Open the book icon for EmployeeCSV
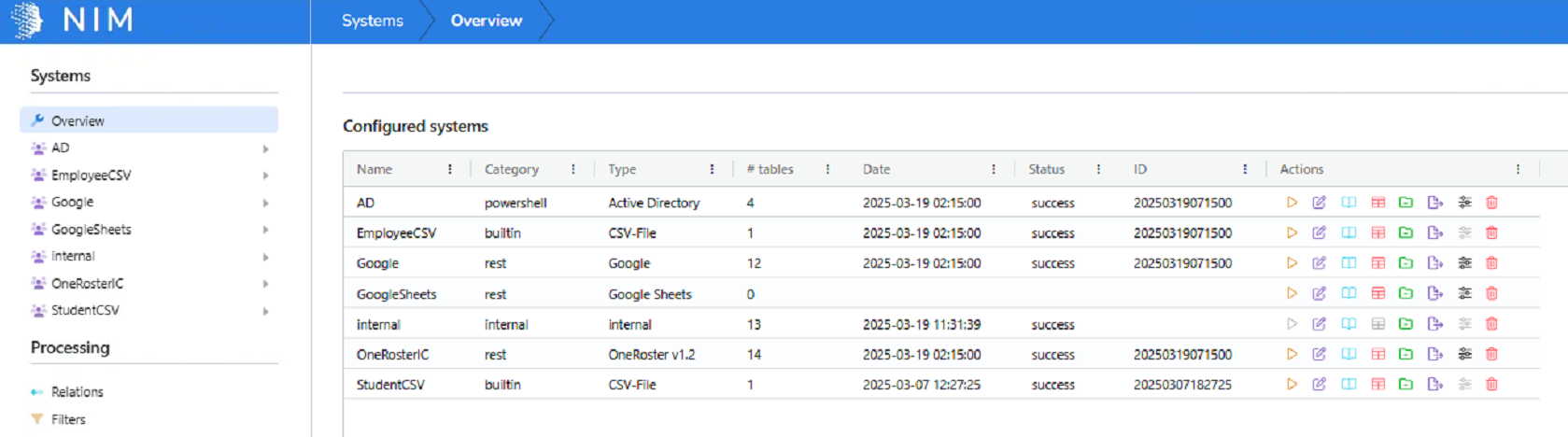Image resolution: width=1568 pixels, height=437 pixels. click(1349, 233)
